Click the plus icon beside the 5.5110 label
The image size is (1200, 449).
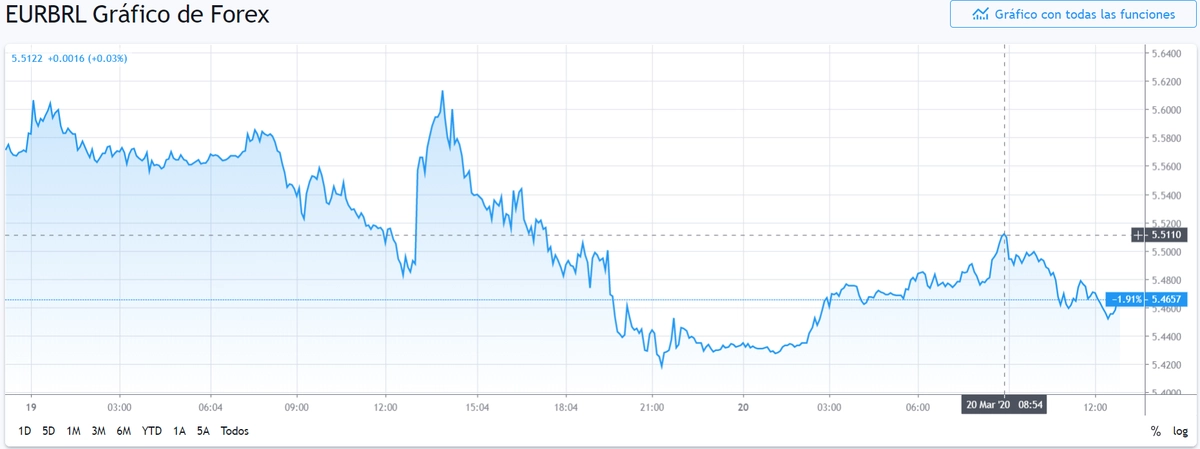pos(1138,235)
